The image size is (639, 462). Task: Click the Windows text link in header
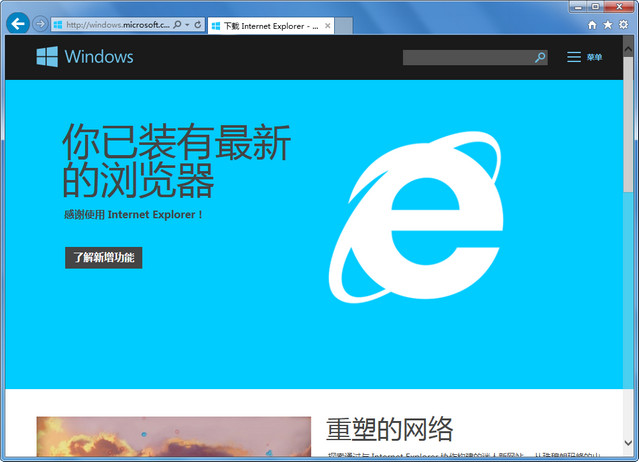(98, 57)
